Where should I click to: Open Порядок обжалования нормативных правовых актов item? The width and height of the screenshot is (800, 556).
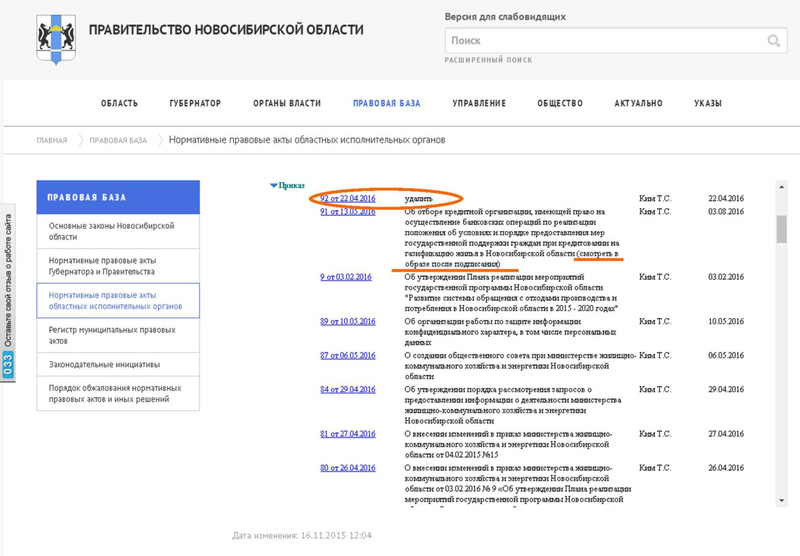coord(118,393)
